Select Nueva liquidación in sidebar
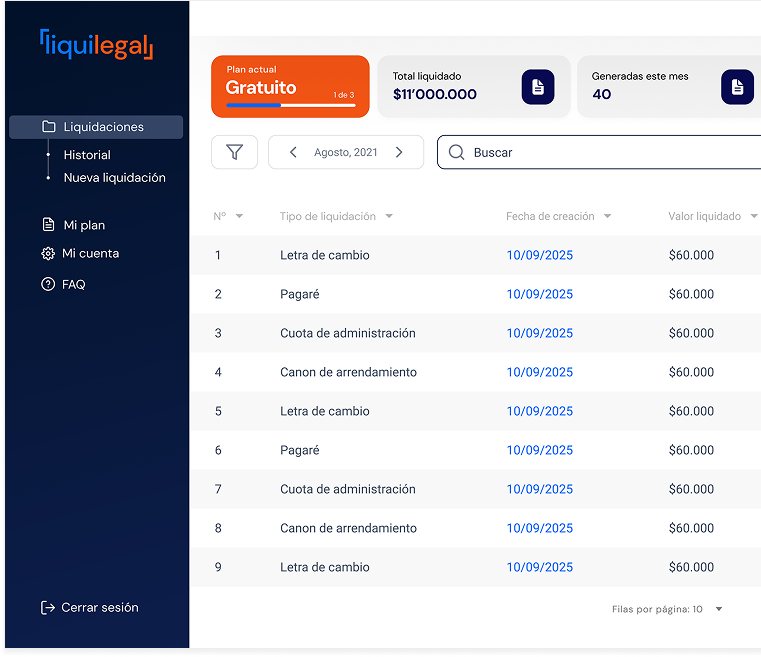761x657 pixels. pos(115,178)
